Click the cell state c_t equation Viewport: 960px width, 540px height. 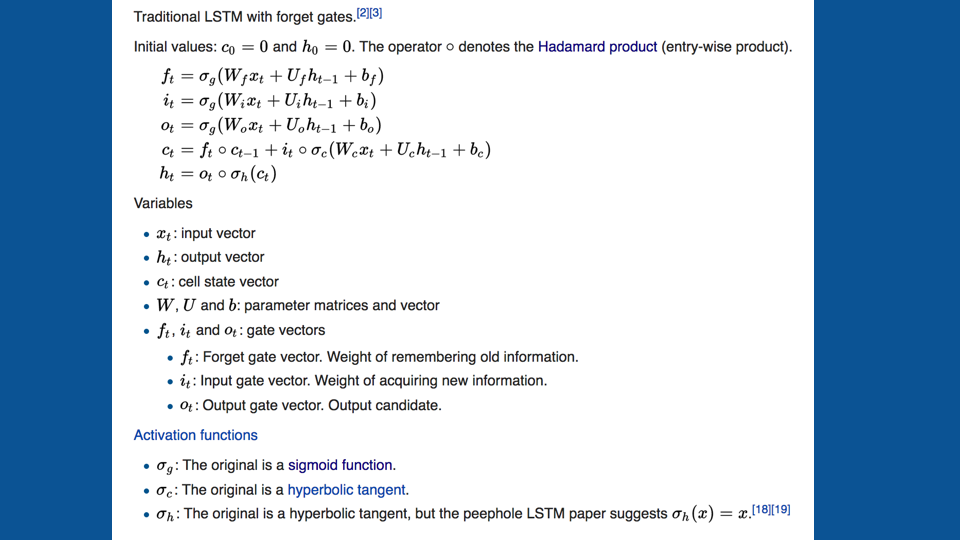[x=326, y=149]
